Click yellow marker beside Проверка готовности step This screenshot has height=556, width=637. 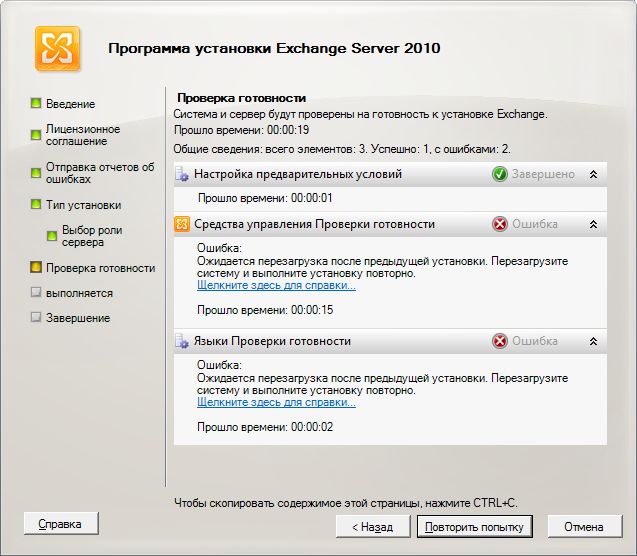(36, 267)
